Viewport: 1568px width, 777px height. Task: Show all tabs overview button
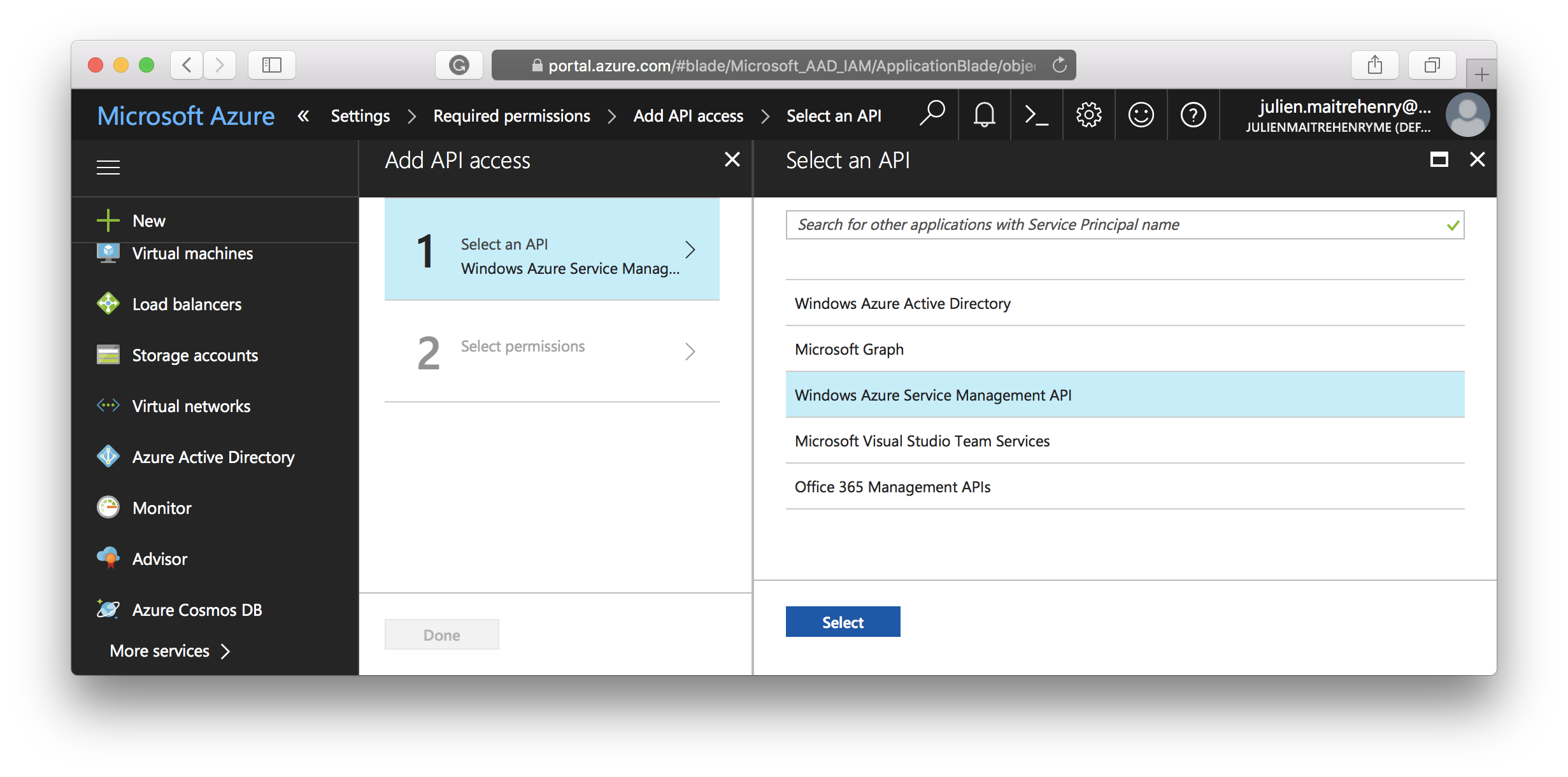[1432, 65]
